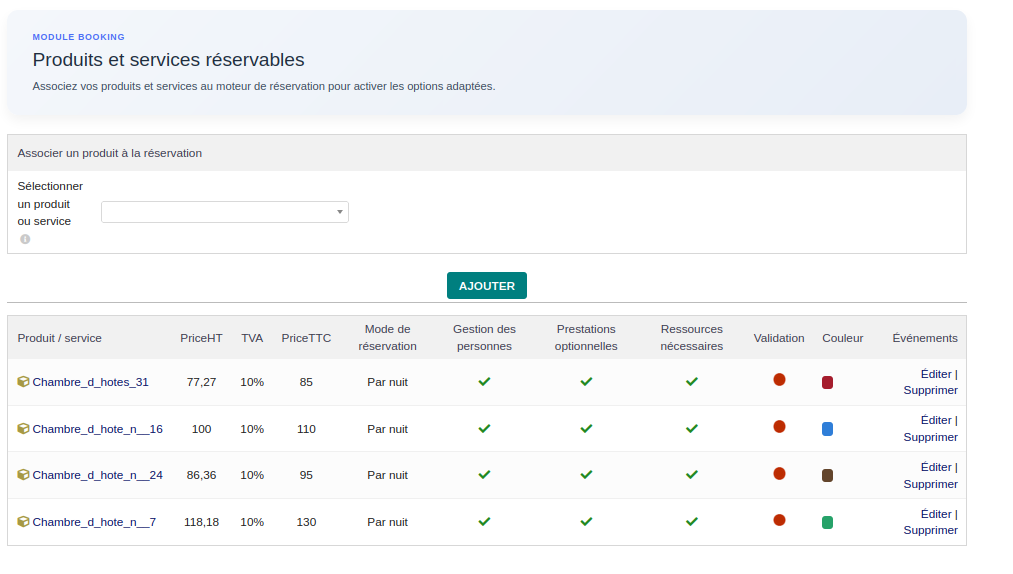The height and width of the screenshot is (574, 1013).
Task: Click Prestations optionnelles checkmark for Chambre_d_hote_n__16
Action: pos(586,429)
